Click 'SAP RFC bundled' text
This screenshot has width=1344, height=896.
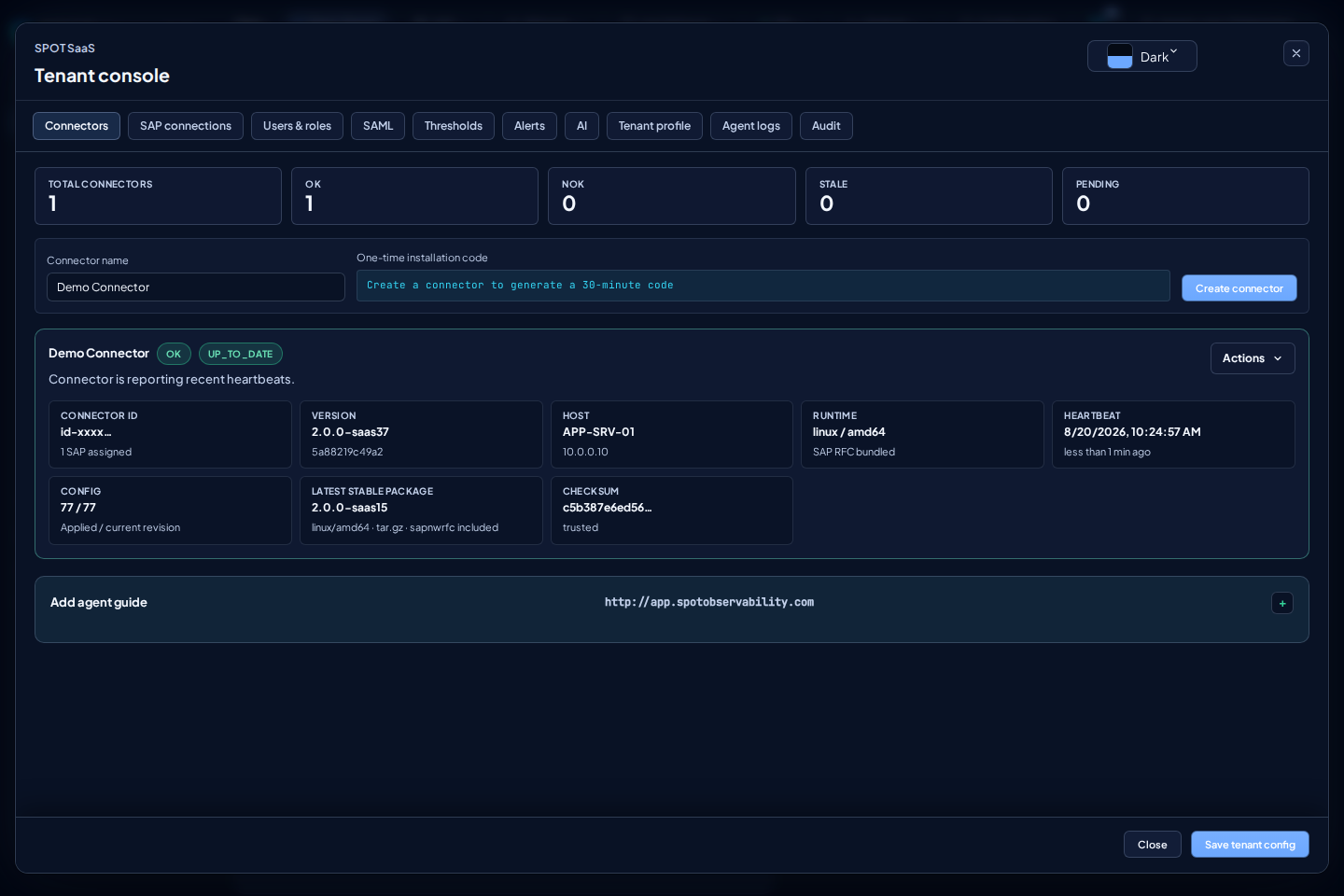[854, 452]
